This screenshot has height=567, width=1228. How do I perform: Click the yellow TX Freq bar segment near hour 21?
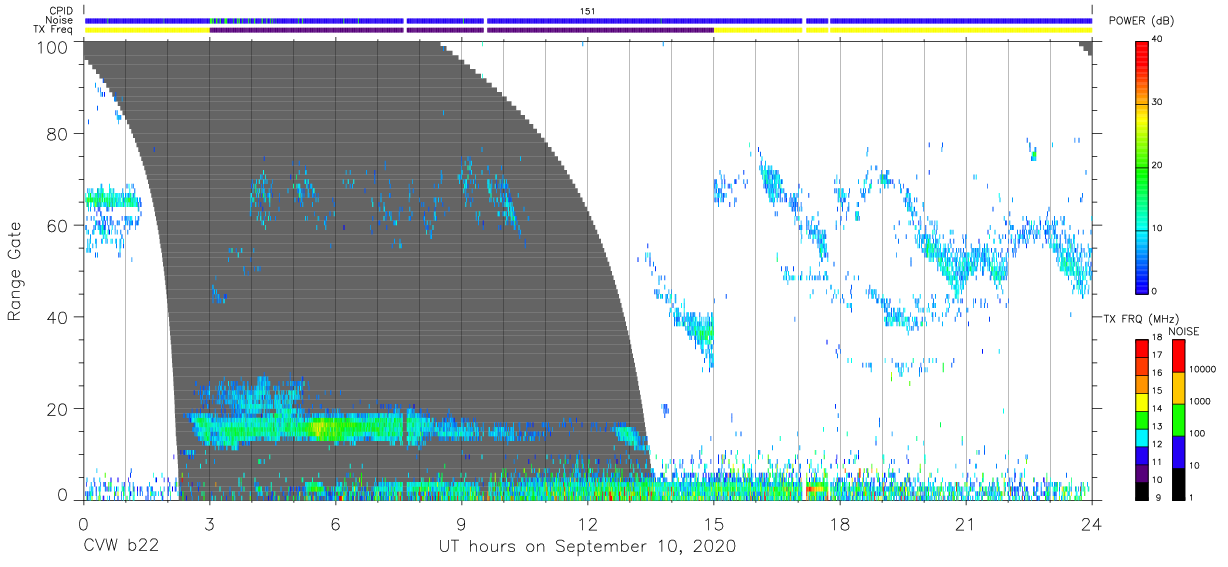tap(961, 30)
